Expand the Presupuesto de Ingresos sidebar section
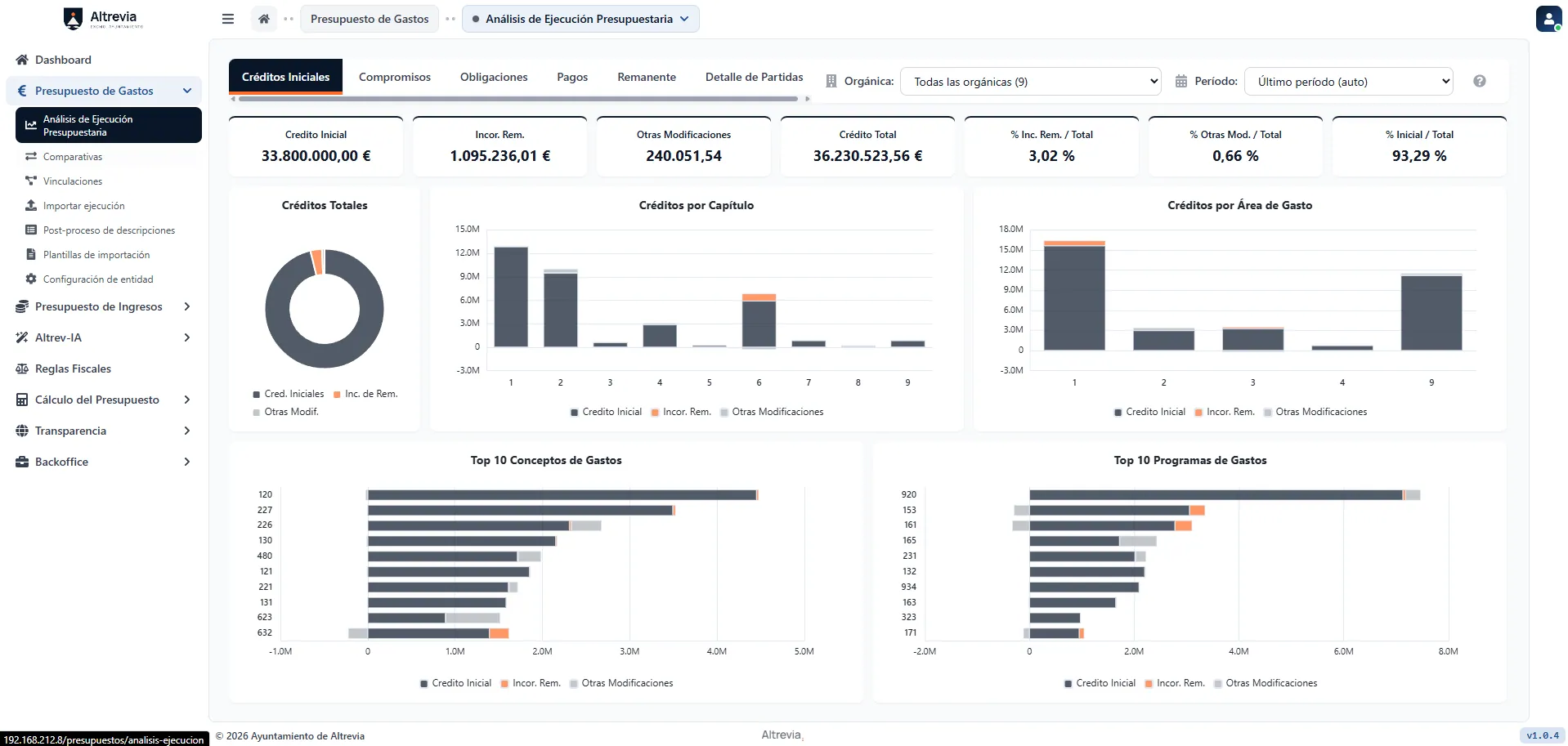This screenshot has width=1568, height=746. (x=187, y=306)
